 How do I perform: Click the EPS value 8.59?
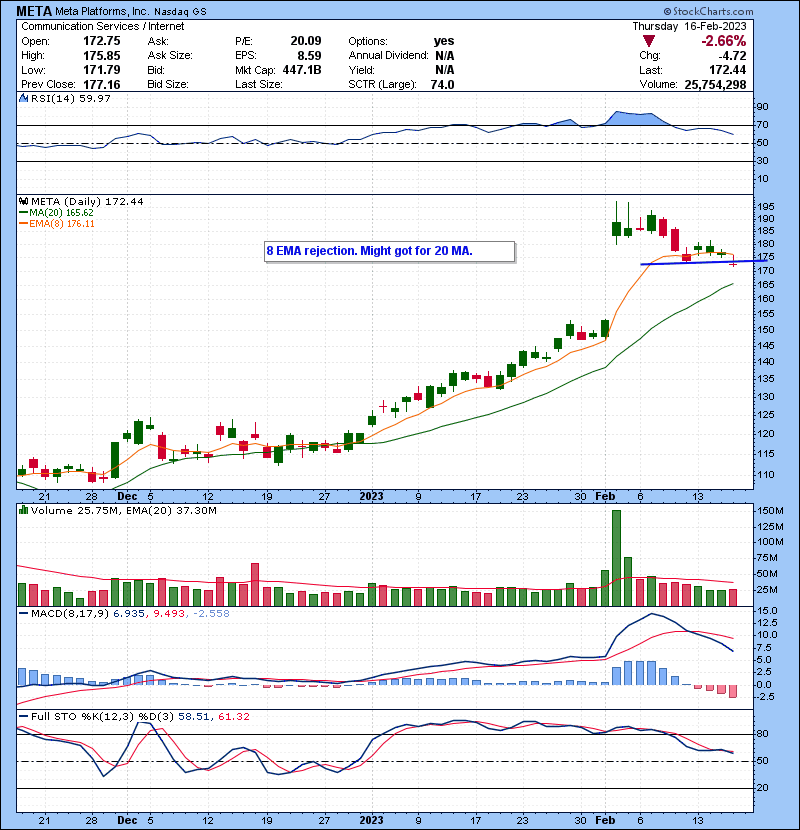click(x=309, y=56)
